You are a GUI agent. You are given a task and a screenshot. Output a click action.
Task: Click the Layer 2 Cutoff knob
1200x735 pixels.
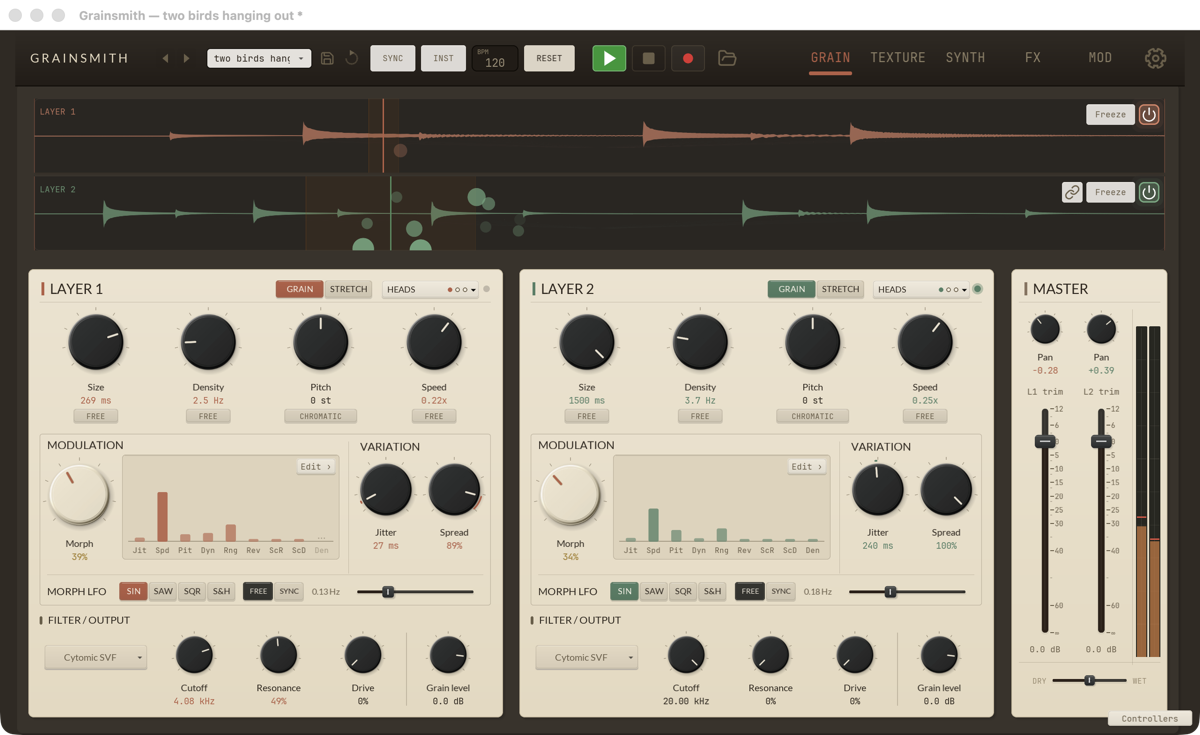pyautogui.click(x=686, y=655)
